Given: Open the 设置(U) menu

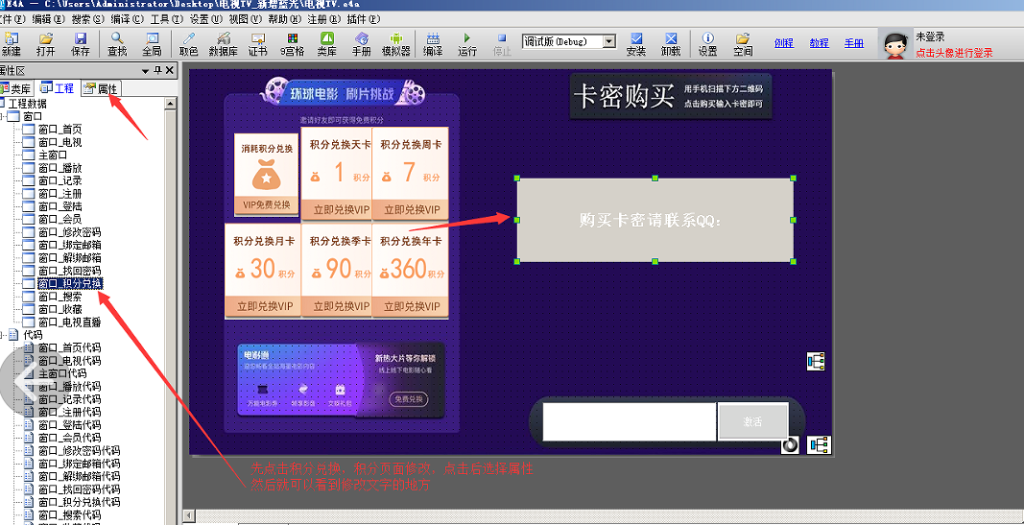Looking at the screenshot, I should tap(206, 19).
